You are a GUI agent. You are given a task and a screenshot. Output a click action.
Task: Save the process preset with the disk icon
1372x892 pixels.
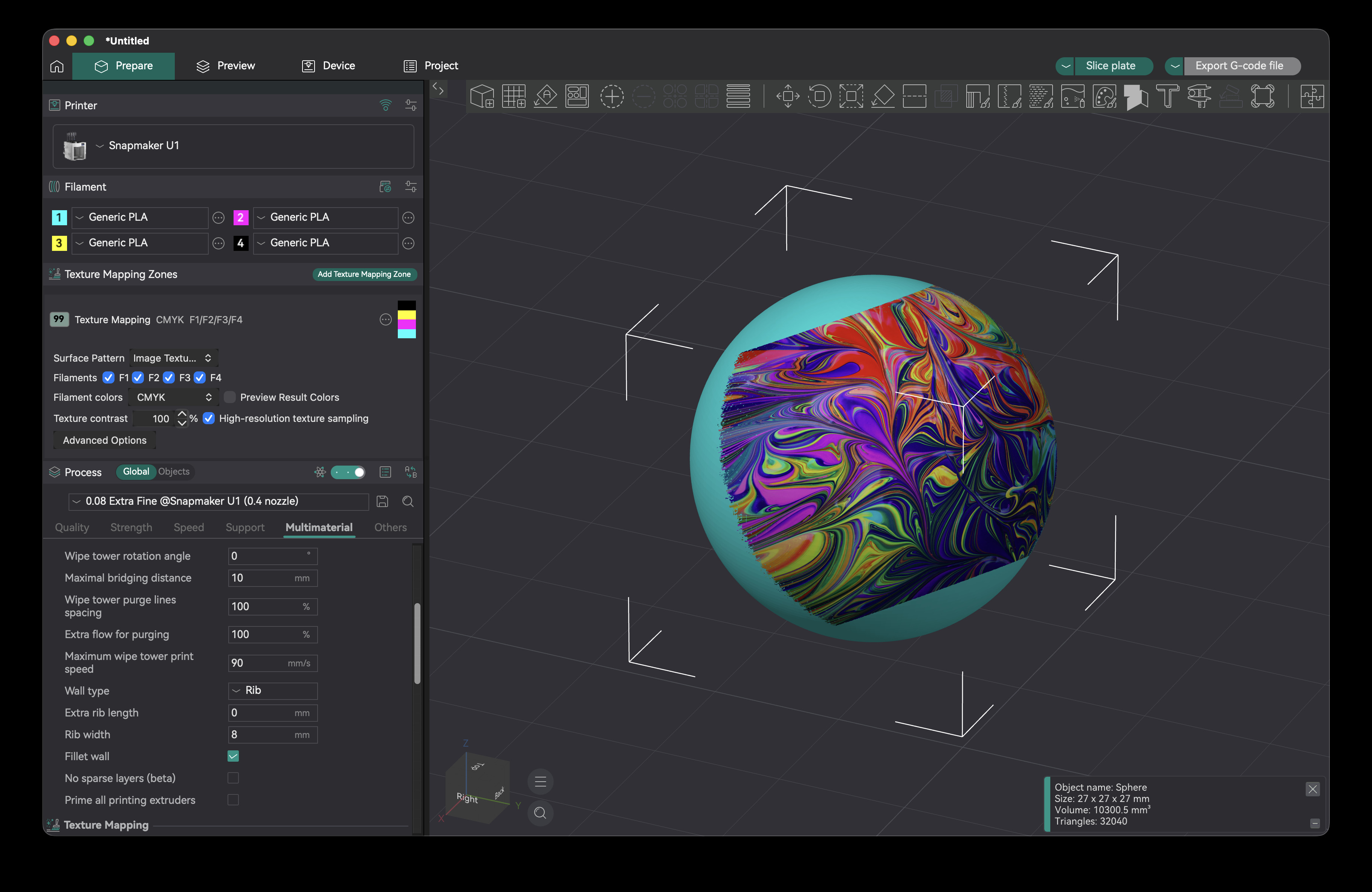(x=382, y=502)
